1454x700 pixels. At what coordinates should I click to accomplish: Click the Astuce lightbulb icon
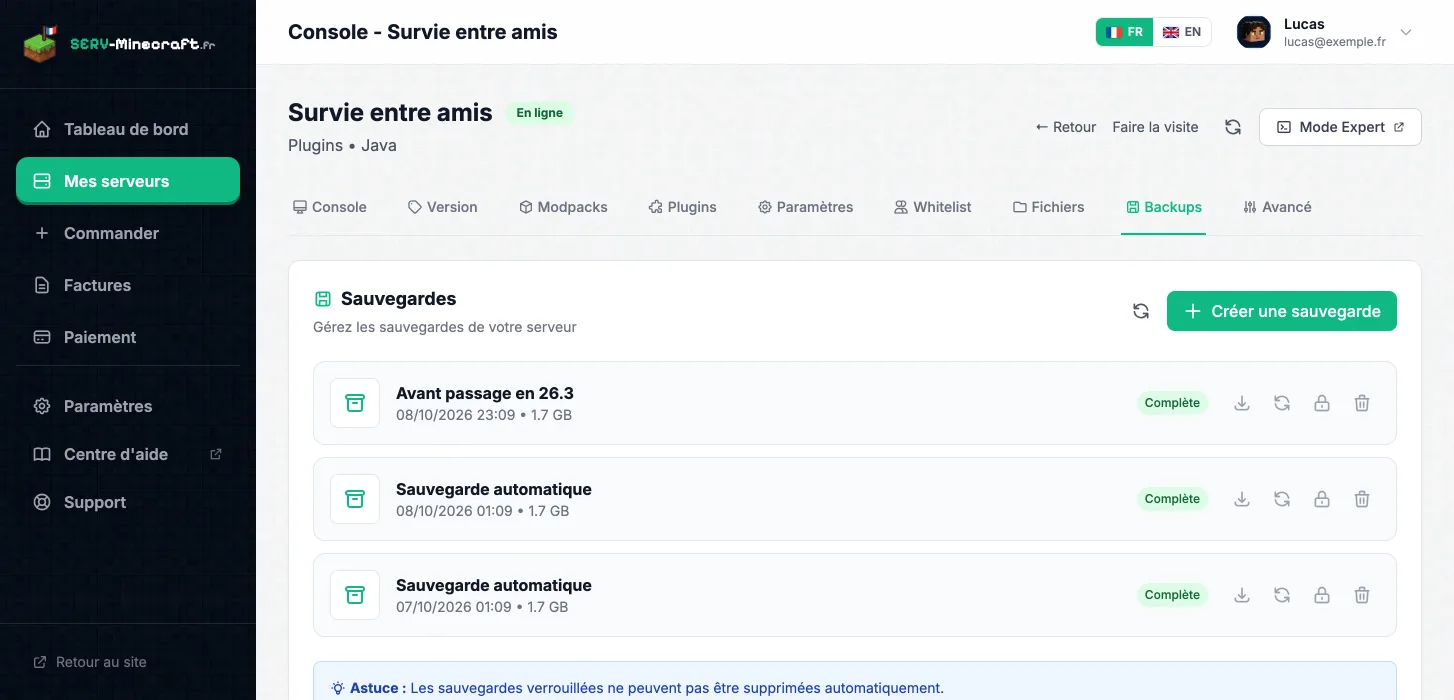tap(338, 688)
